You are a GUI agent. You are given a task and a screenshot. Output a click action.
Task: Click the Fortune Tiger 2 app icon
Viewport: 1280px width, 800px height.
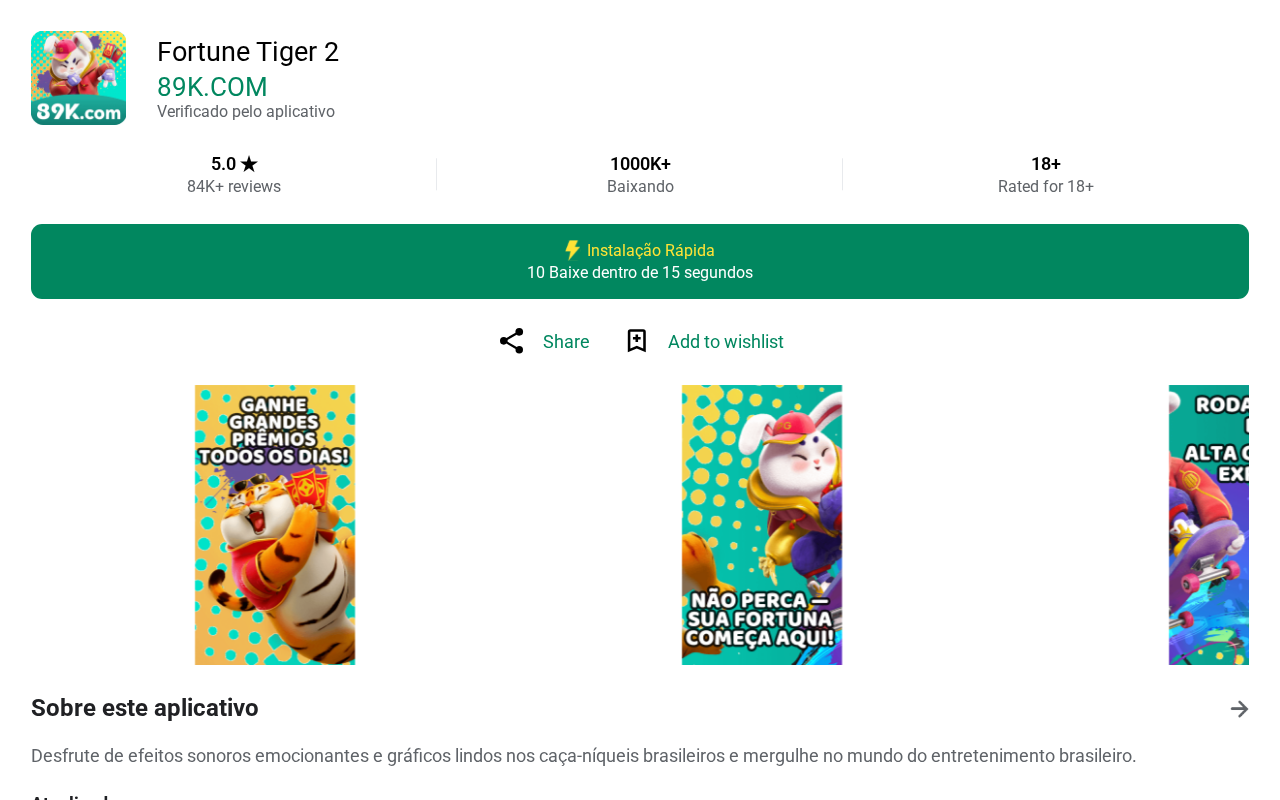click(78, 78)
